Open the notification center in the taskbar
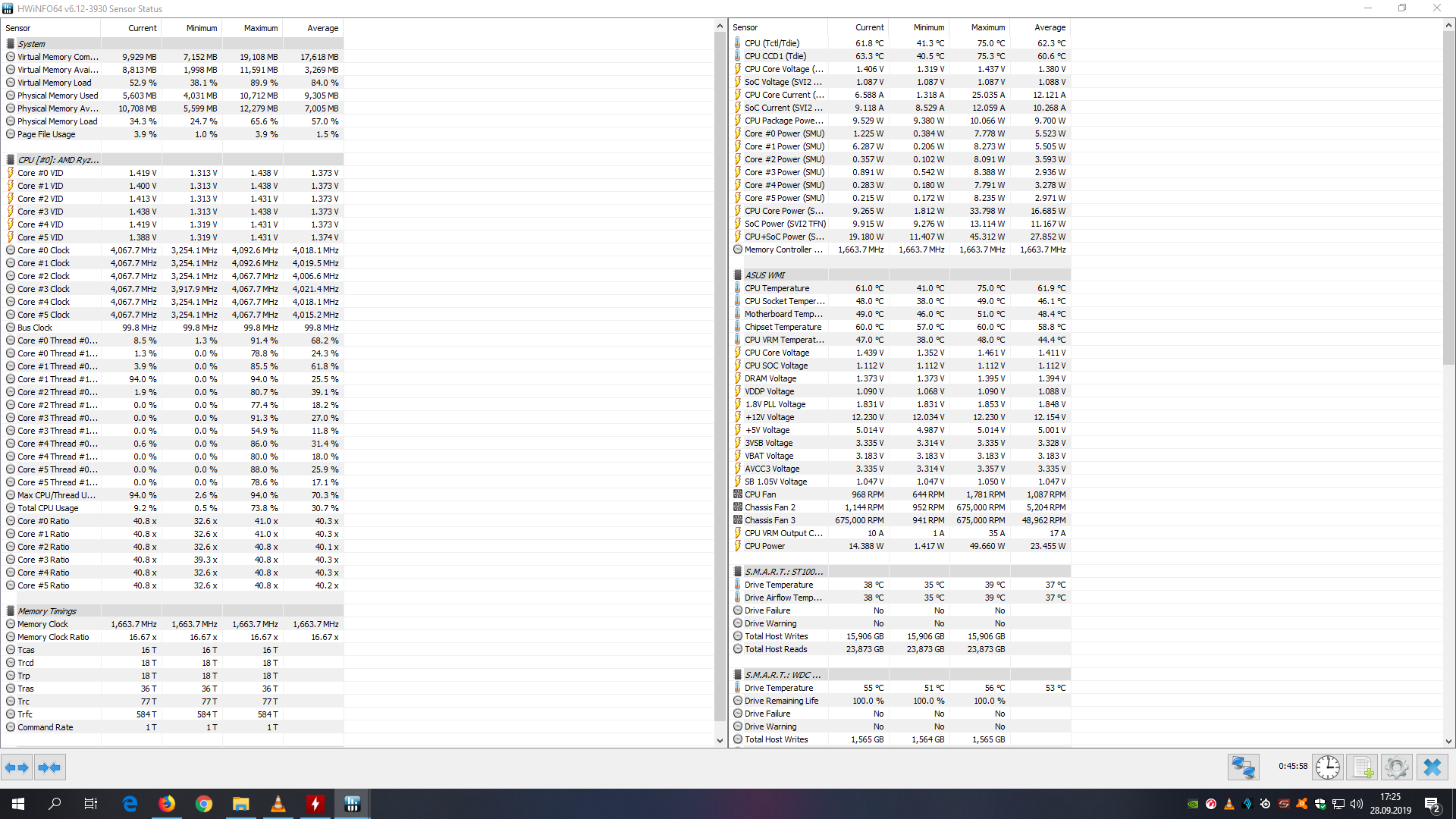 [x=1432, y=804]
